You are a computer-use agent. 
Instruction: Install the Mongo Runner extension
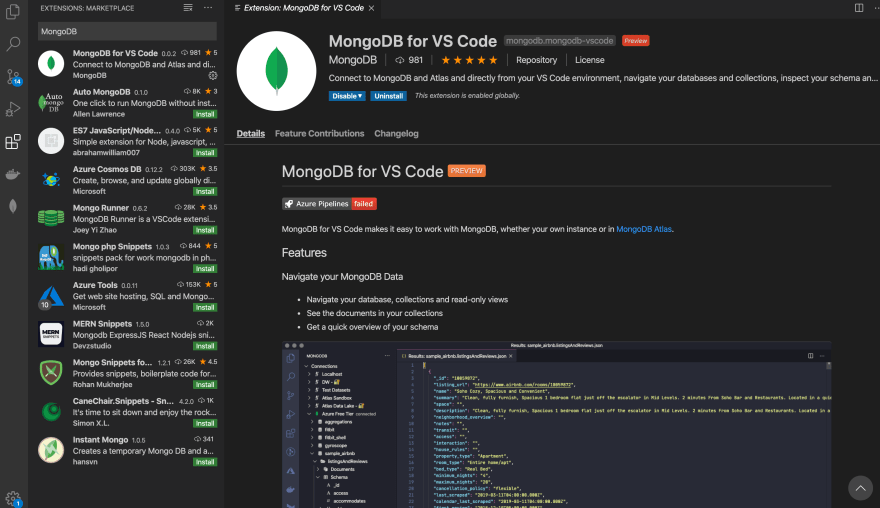pyautogui.click(x=205, y=230)
